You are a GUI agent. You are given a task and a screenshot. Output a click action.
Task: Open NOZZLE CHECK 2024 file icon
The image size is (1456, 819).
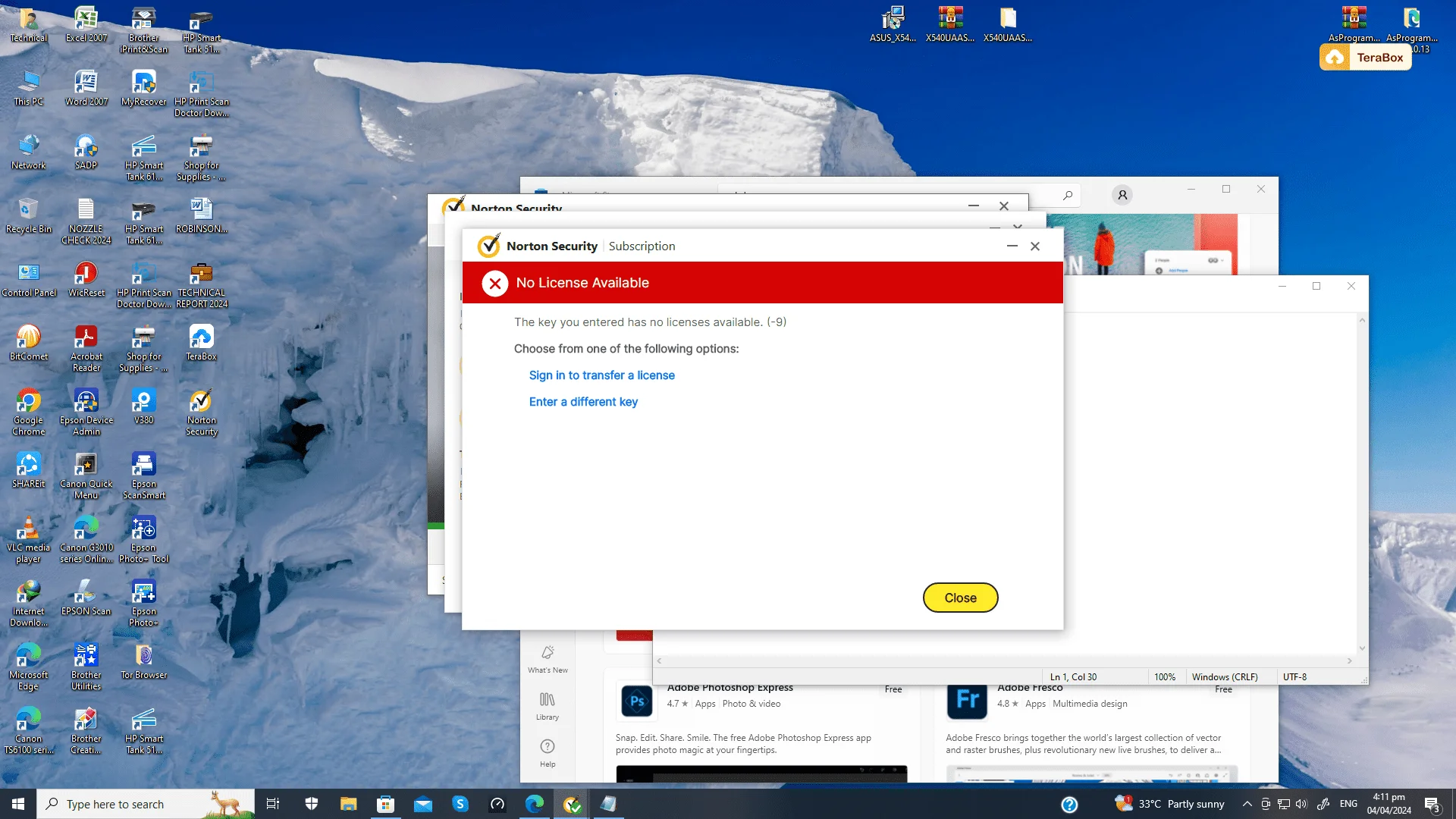(x=86, y=221)
